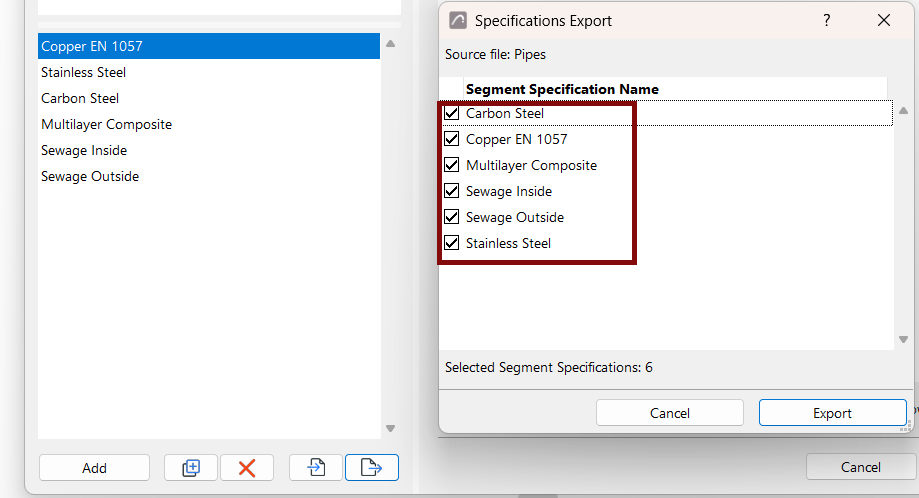Click the export specifications icon button
The height and width of the screenshot is (498, 919).
coord(372,468)
